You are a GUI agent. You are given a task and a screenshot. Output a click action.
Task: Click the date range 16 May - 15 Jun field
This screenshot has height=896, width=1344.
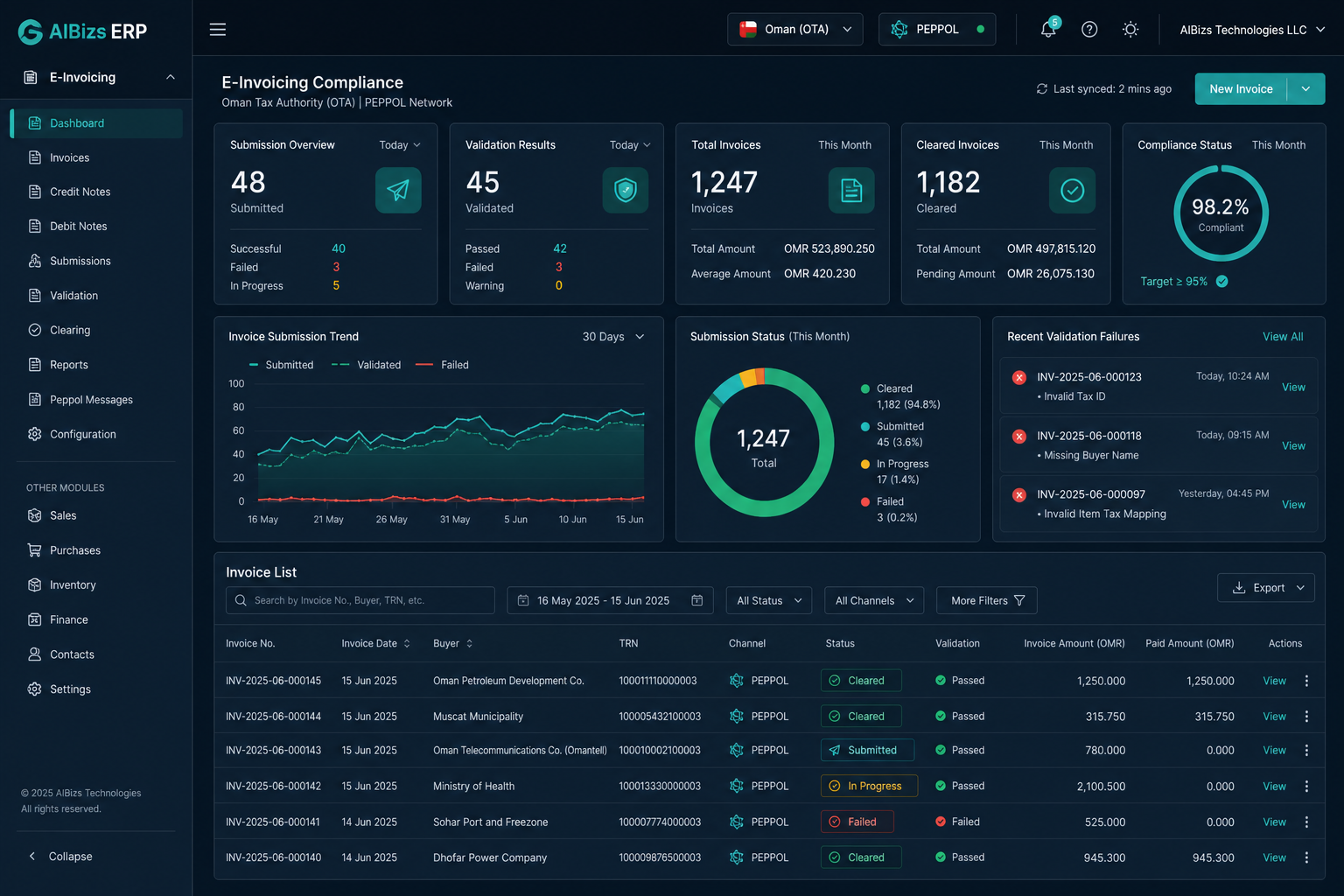click(x=610, y=600)
